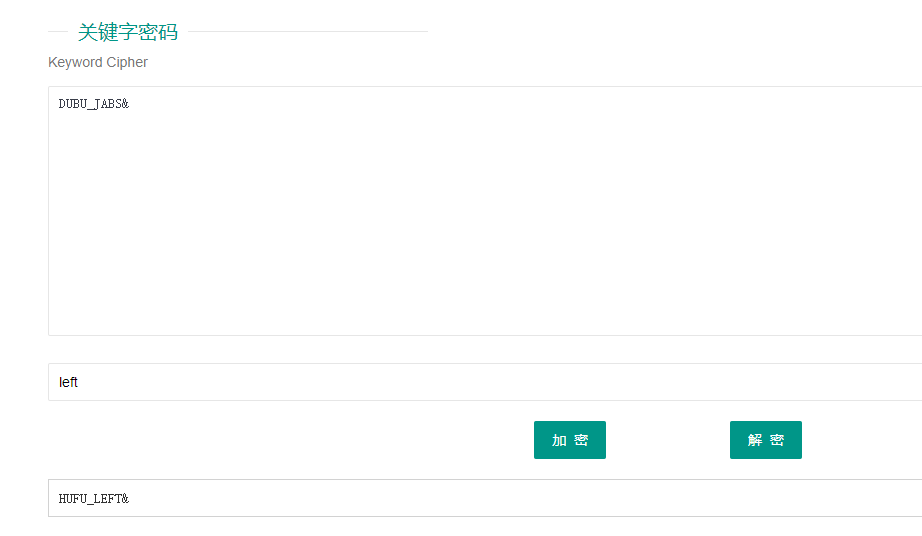Viewport: 922px width, 536px height.
Task: Focus the ciphertext textarea containing DUBU_JABS&
Action: click(485, 211)
